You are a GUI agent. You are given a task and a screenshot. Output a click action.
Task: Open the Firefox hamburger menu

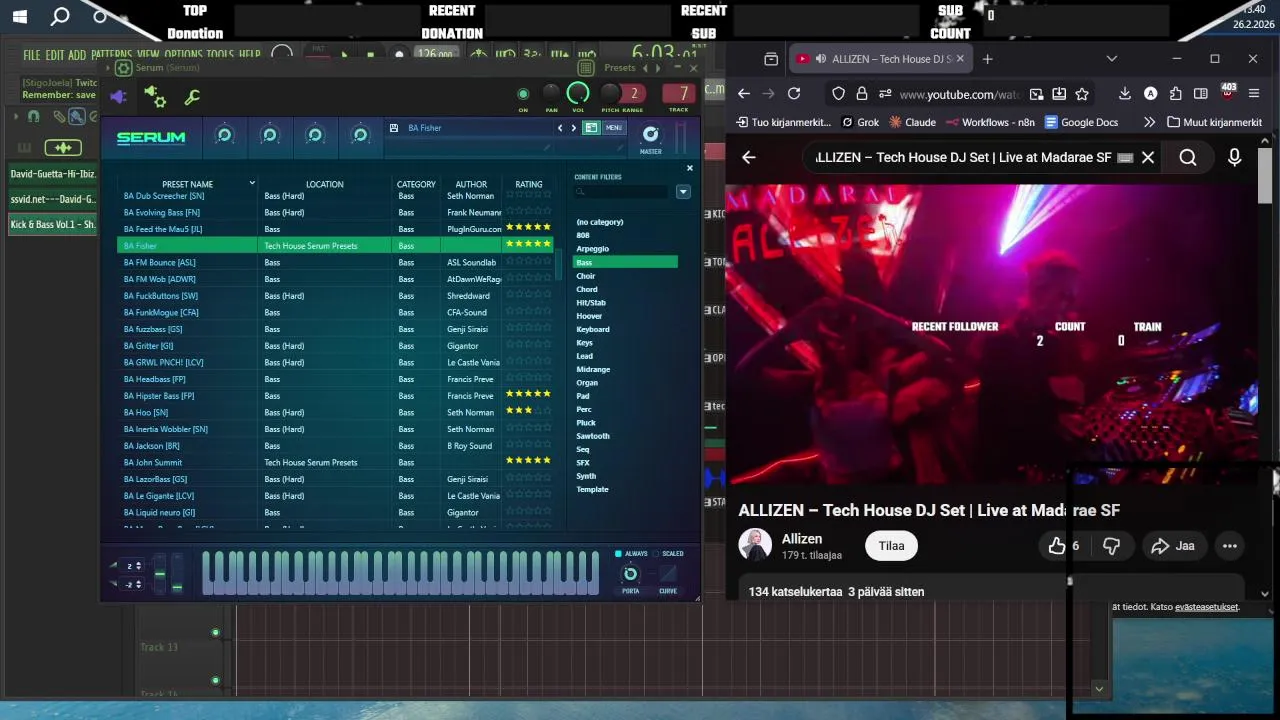(1254, 94)
